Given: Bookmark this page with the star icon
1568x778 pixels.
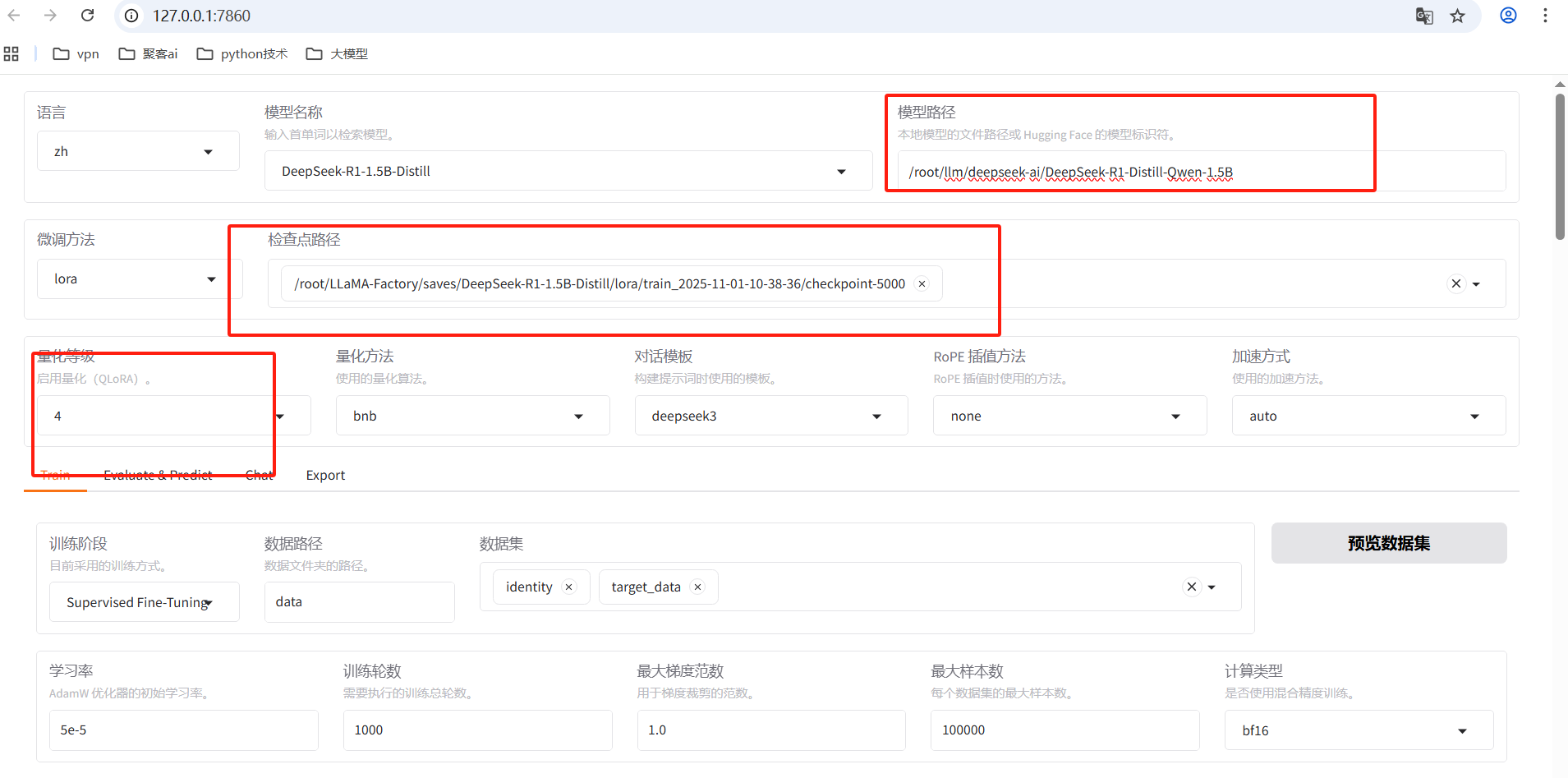Looking at the screenshot, I should coord(1457,16).
